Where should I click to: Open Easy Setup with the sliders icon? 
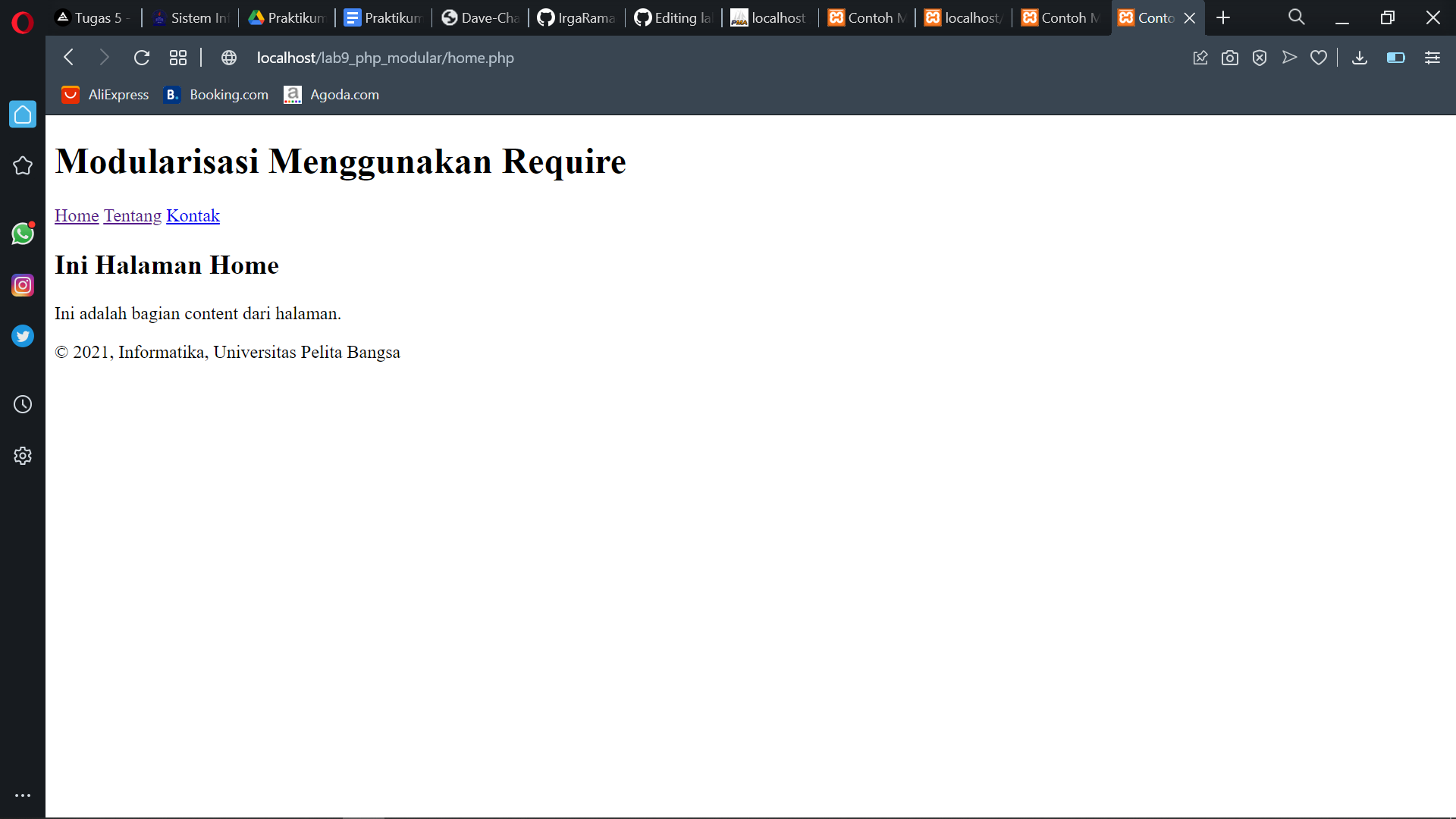1432,57
